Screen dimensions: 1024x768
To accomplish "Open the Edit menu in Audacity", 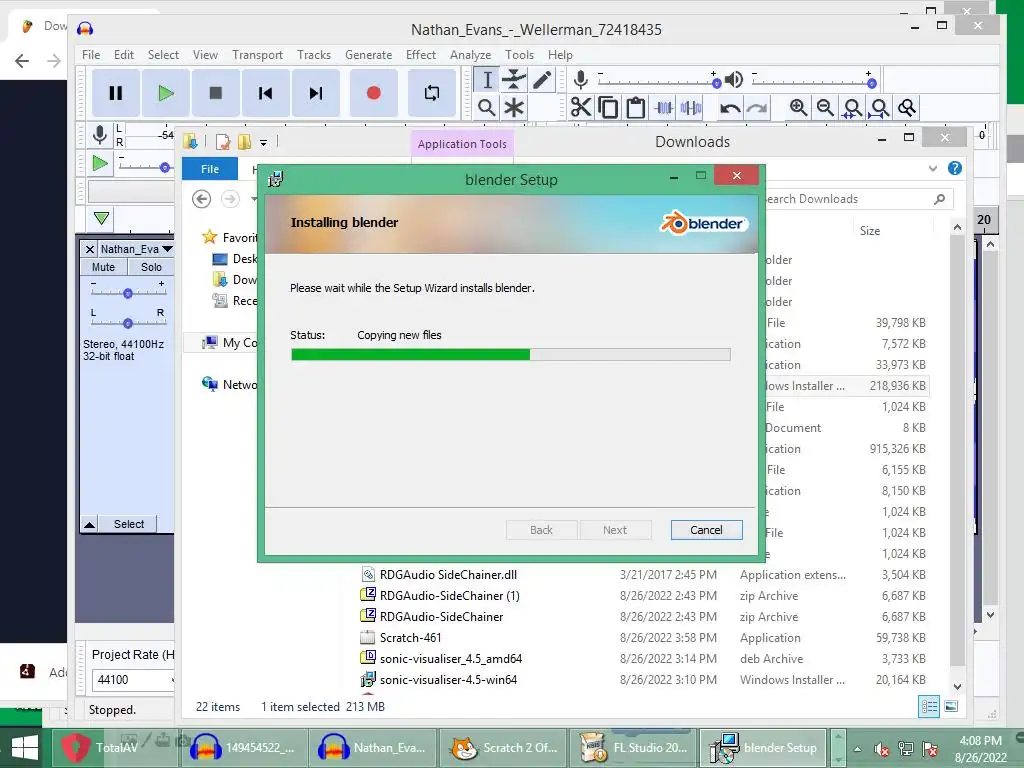I will (123, 55).
